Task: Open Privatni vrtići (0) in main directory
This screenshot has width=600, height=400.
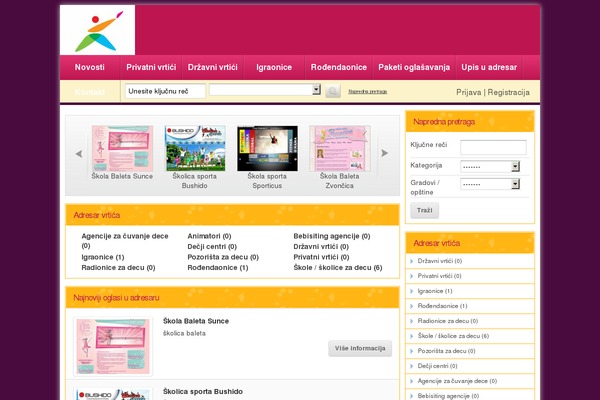Action: tap(321, 257)
